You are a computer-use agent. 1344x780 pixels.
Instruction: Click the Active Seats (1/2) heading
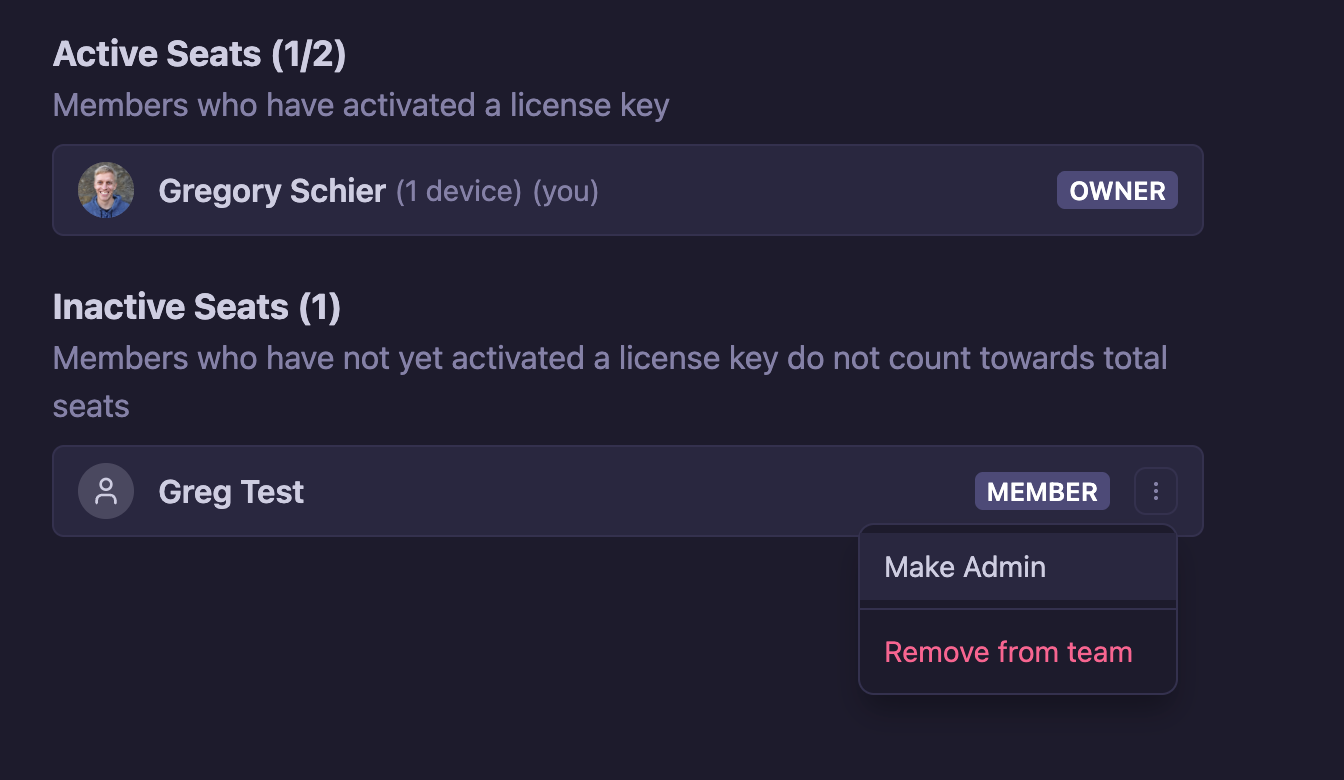click(200, 55)
